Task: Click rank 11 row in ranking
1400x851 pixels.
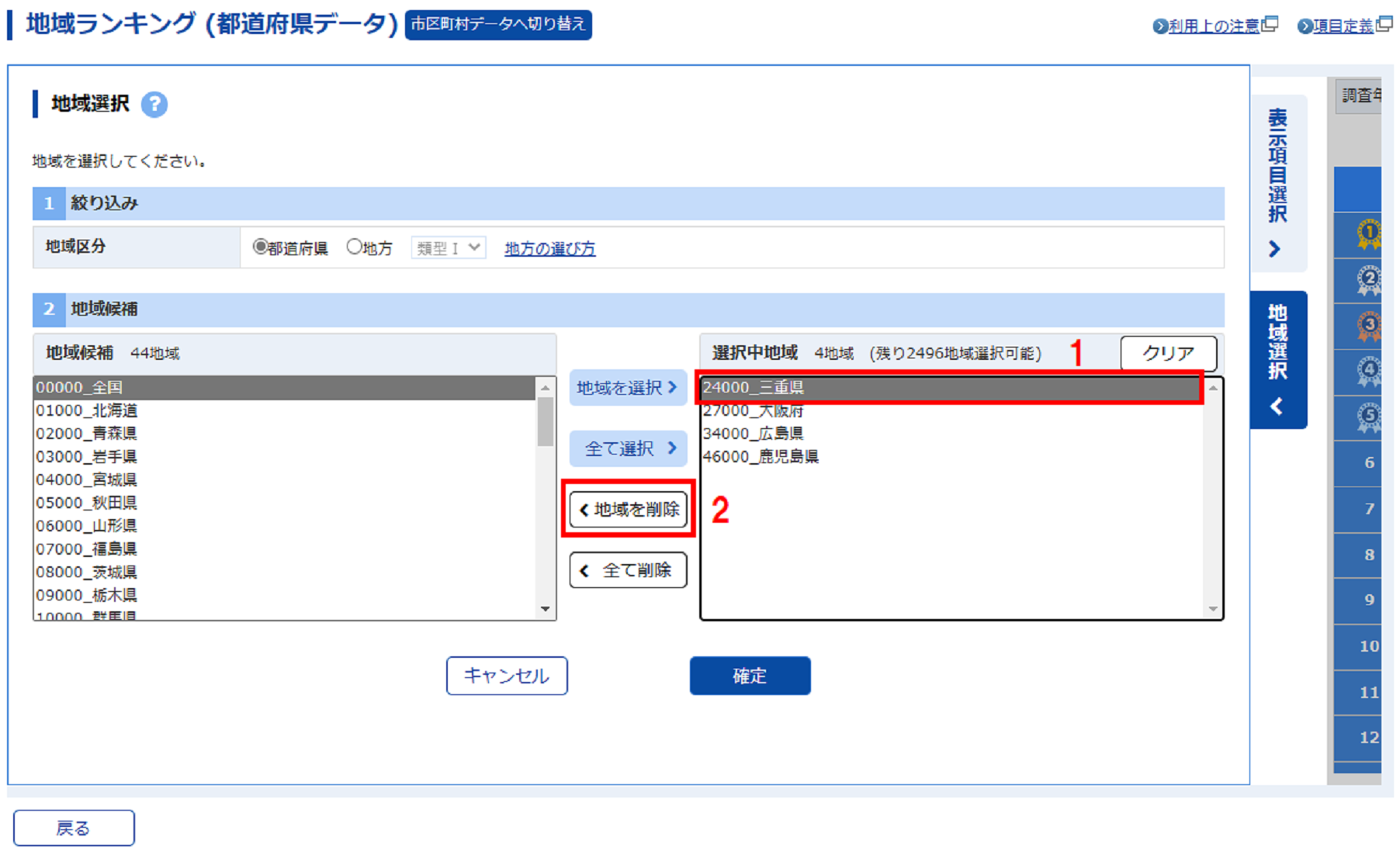Action: click(x=1357, y=693)
